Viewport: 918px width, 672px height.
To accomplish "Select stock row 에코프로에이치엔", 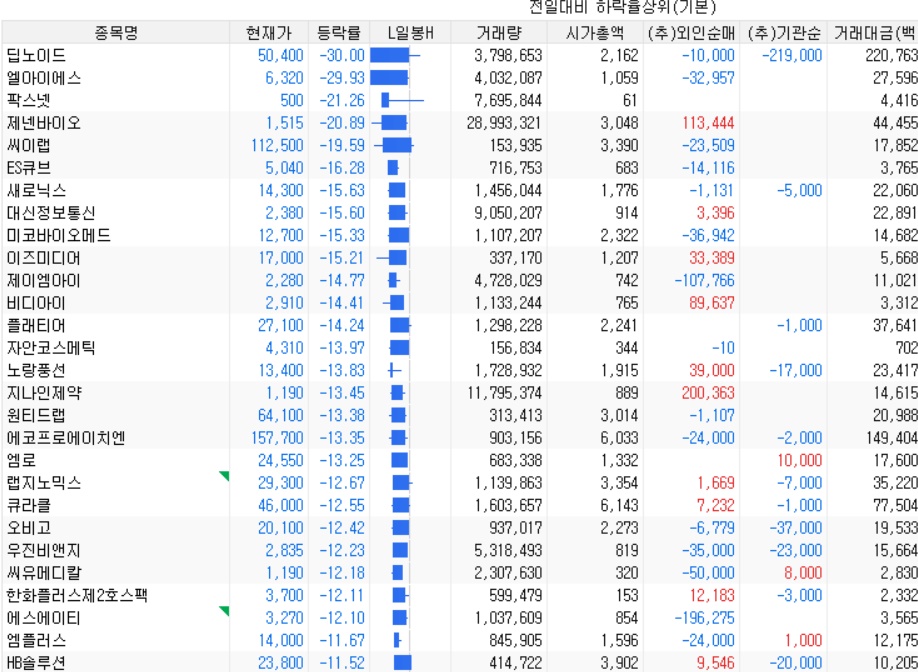I will [459, 438].
